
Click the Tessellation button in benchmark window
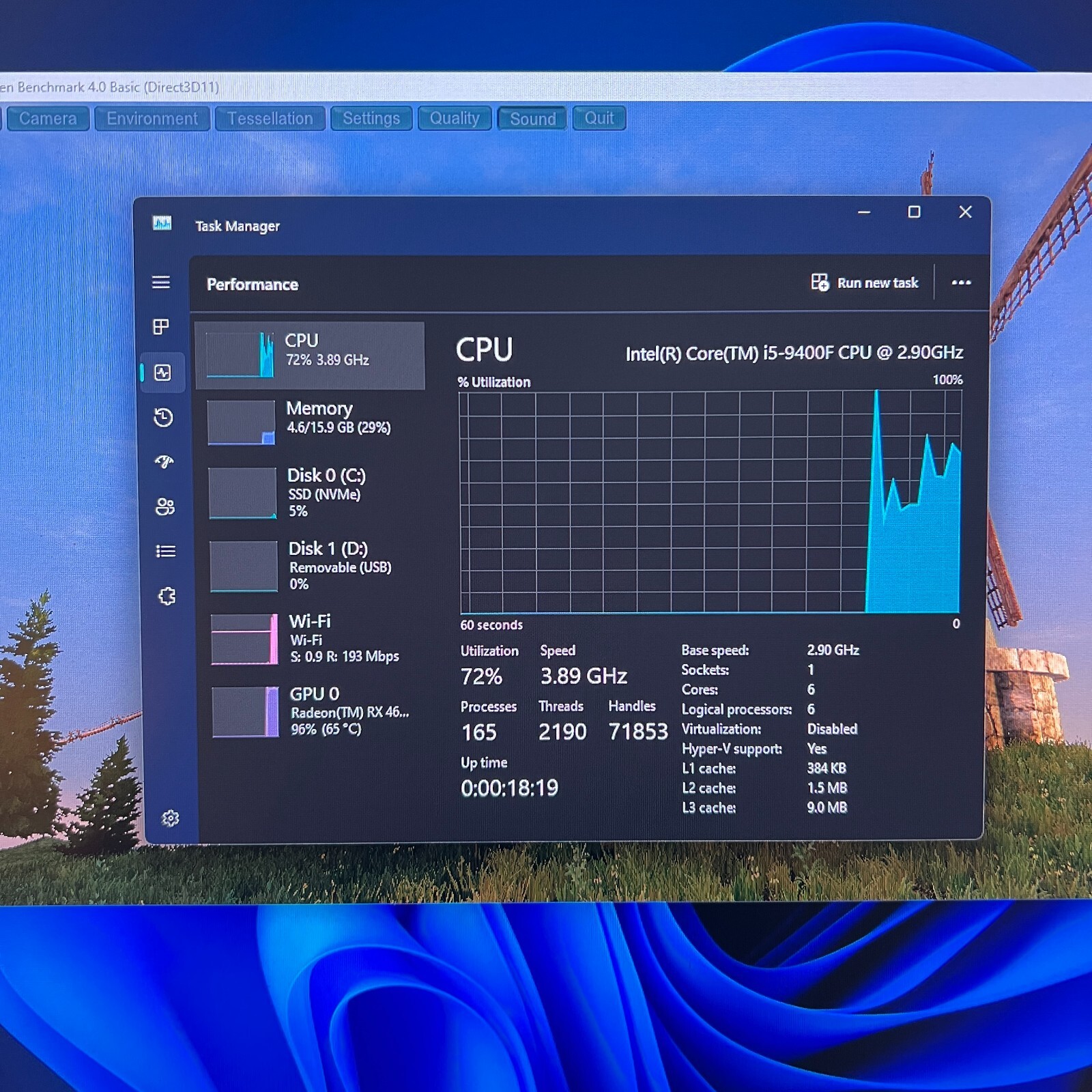[x=270, y=119]
